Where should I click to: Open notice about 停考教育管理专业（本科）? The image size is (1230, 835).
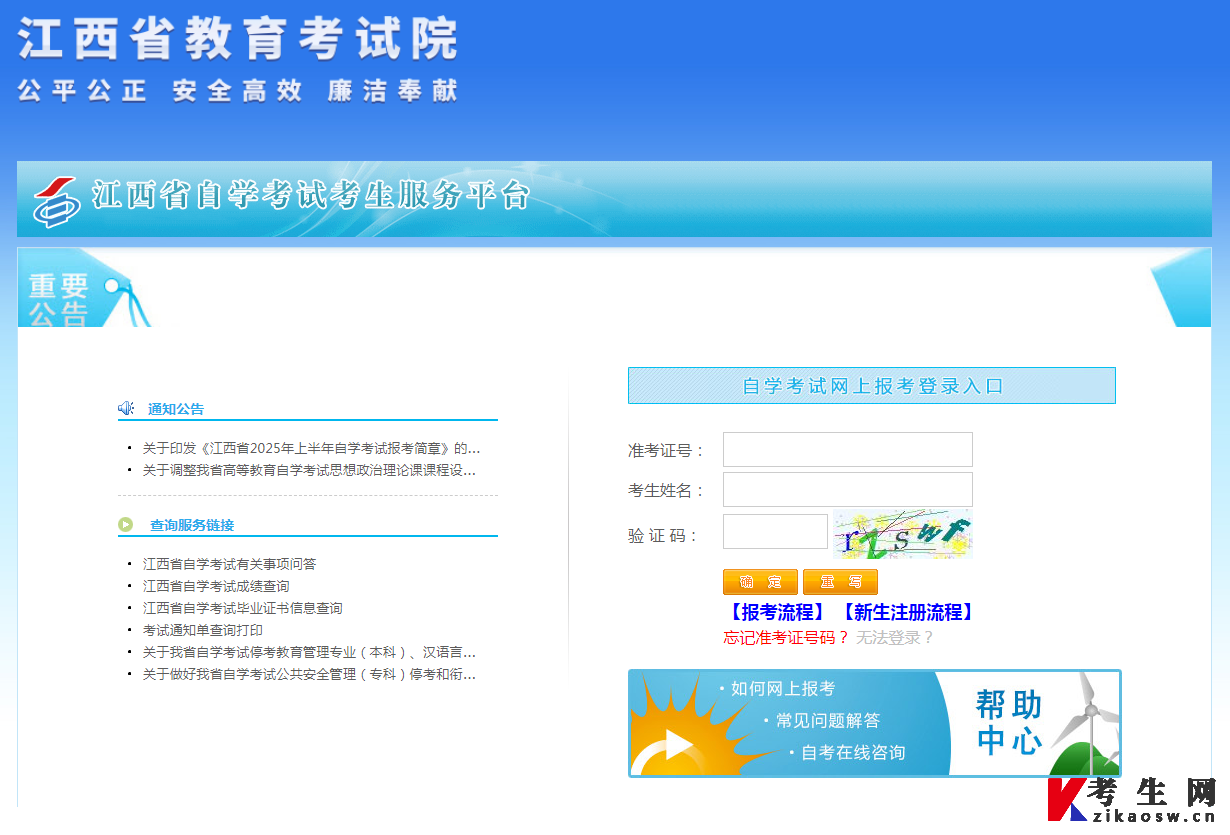309,652
